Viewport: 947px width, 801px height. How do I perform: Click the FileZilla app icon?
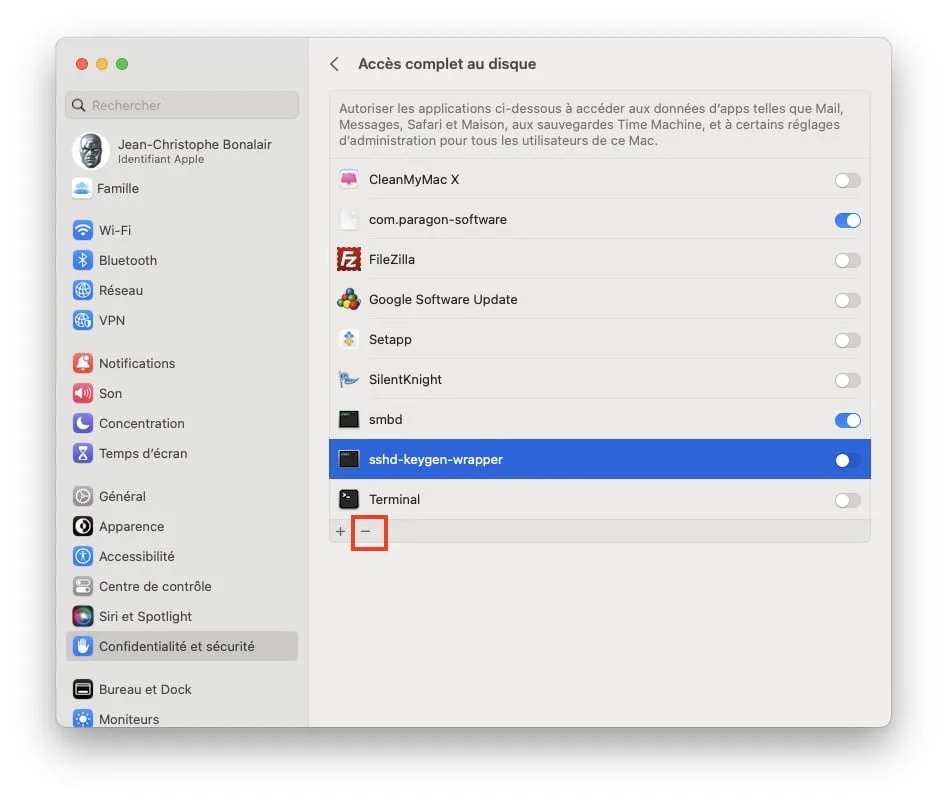coord(349,260)
